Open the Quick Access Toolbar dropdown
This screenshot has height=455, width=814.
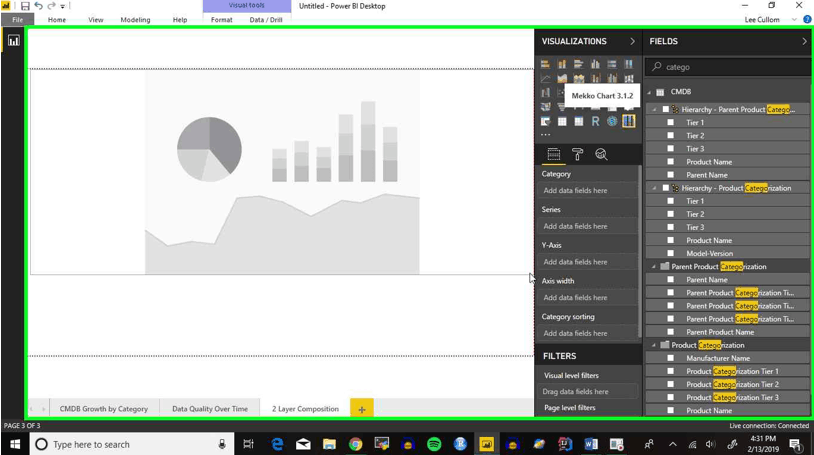tap(63, 6)
